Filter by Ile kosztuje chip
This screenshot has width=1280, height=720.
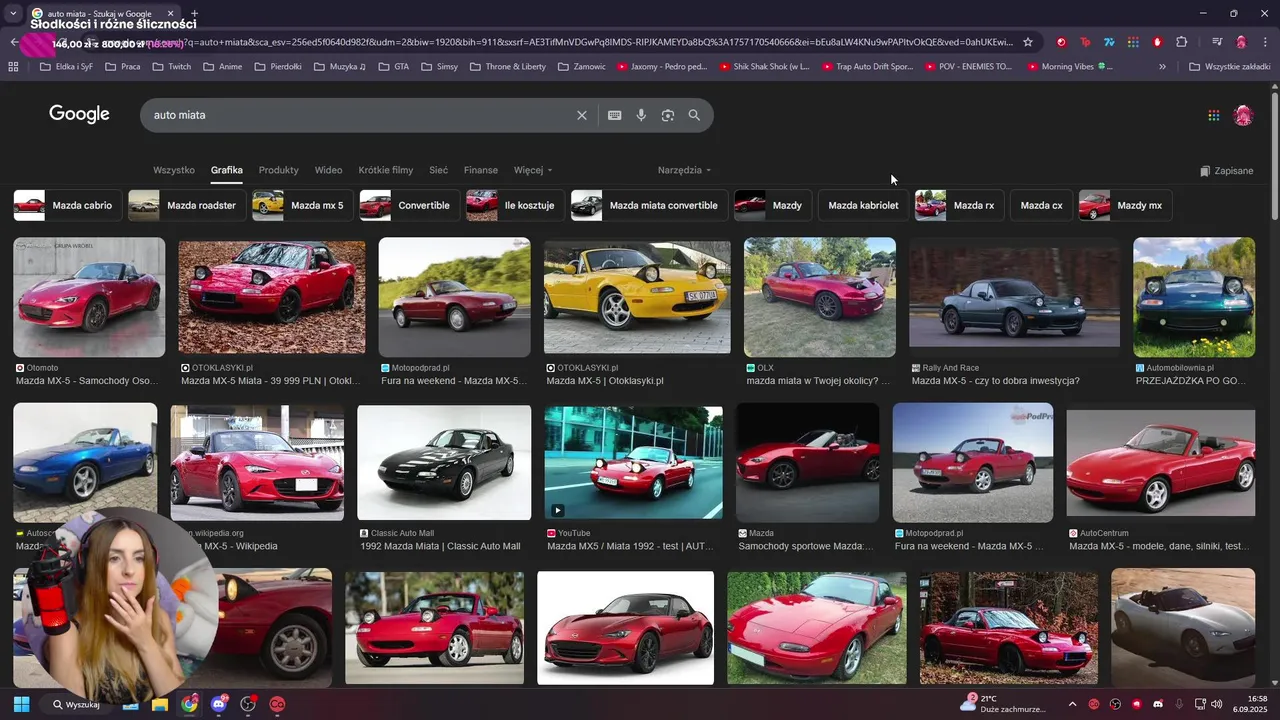tap(515, 205)
